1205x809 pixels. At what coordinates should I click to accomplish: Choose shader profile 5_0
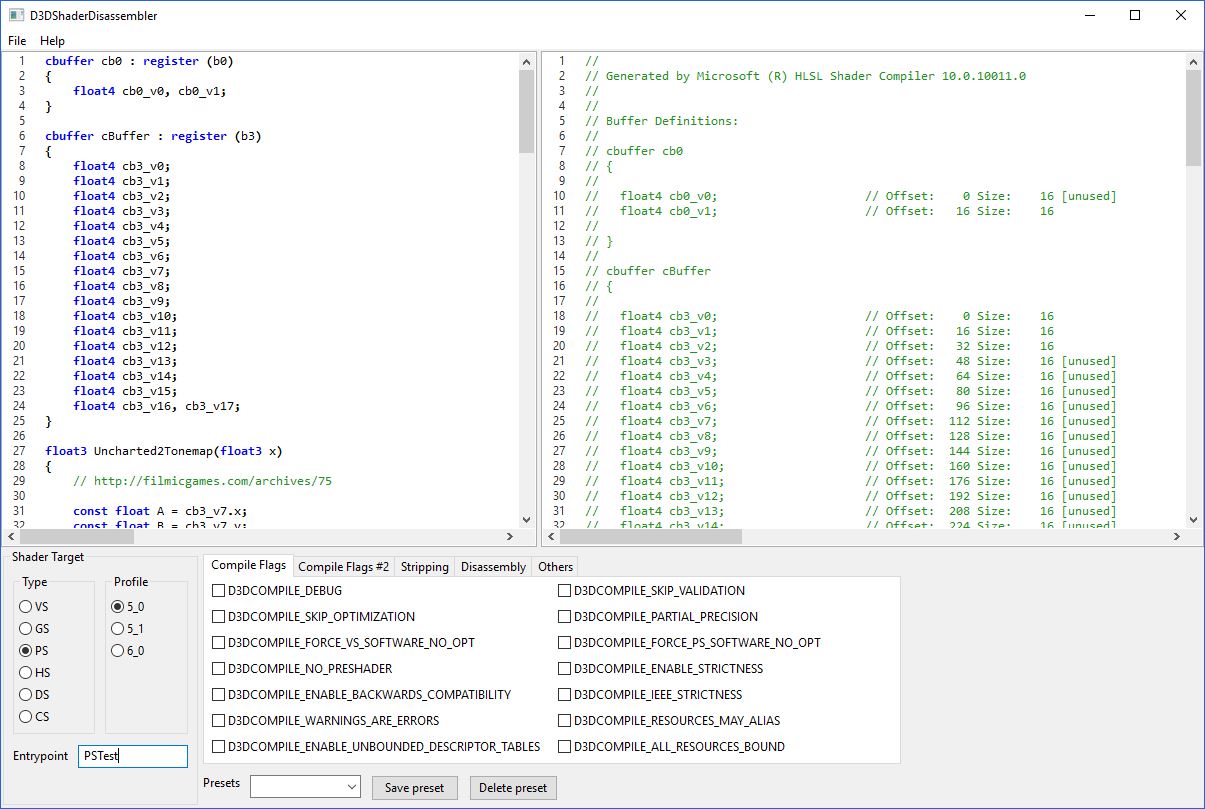129,607
